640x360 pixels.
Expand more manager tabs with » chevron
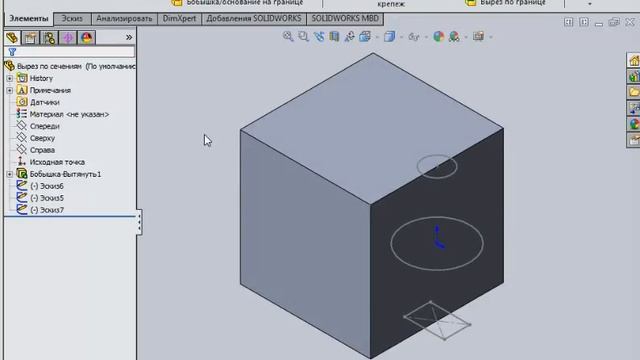pyautogui.click(x=129, y=38)
